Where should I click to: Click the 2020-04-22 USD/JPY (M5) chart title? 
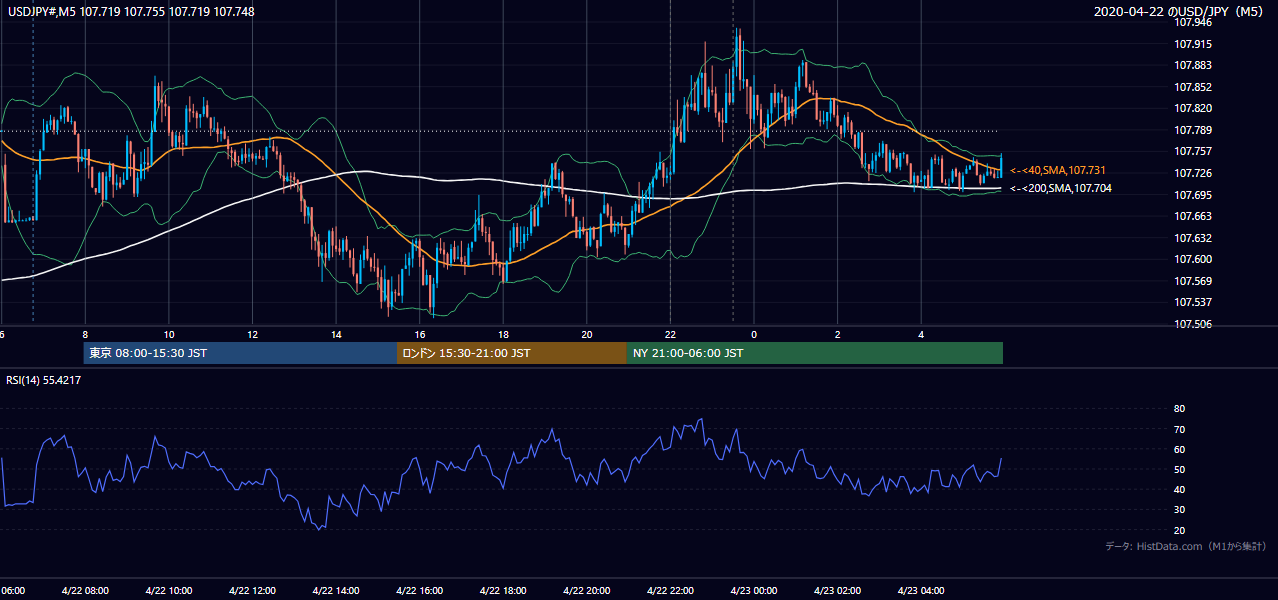(1179, 12)
